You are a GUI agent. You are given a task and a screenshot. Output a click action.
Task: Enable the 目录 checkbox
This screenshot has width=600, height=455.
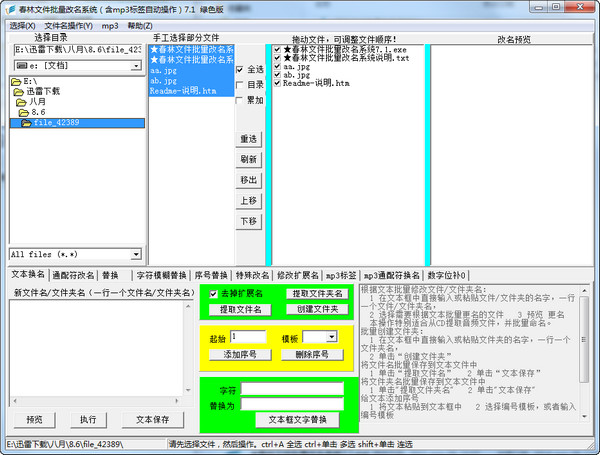239,85
